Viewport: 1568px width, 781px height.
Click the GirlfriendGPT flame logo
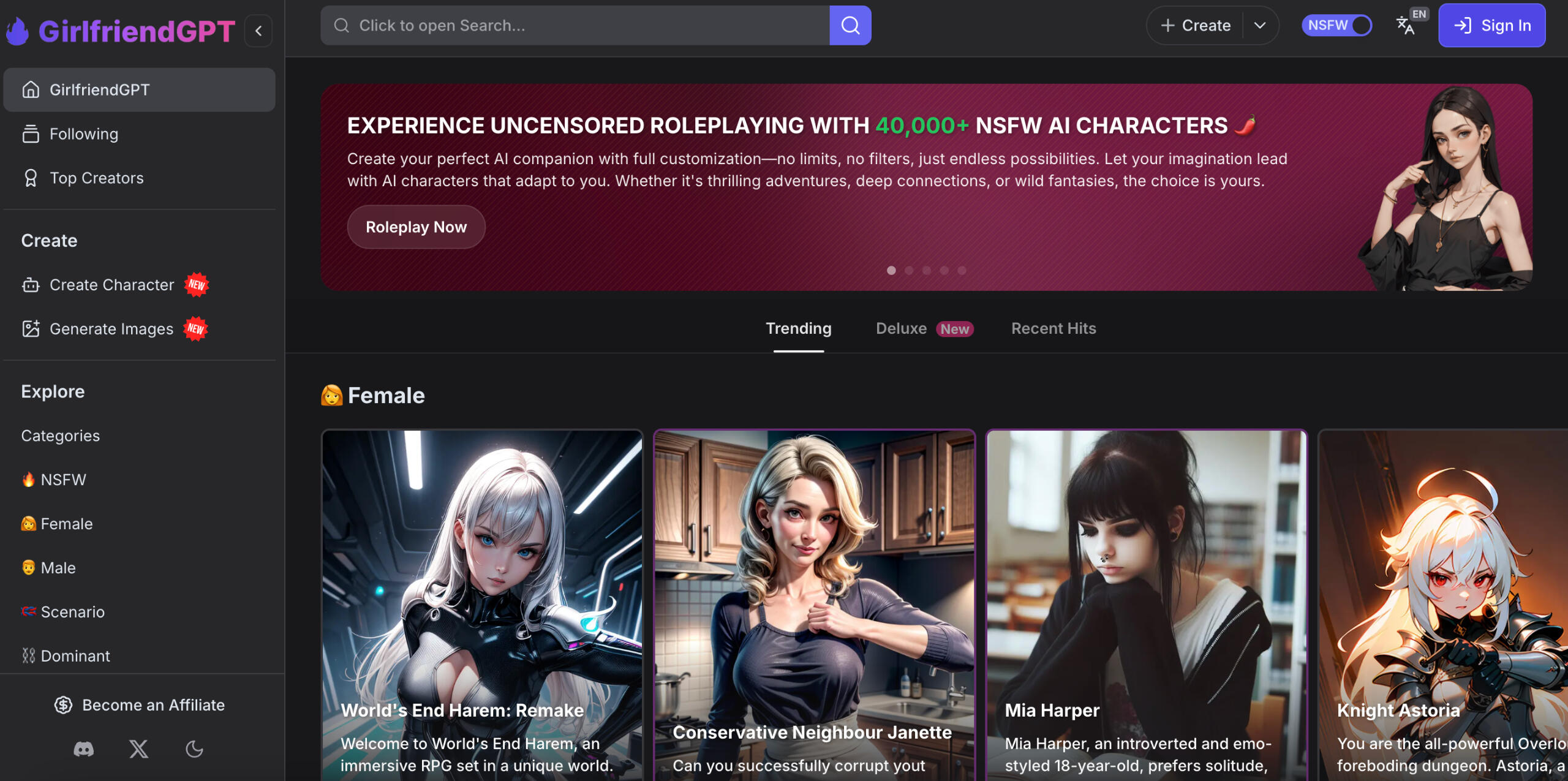(x=18, y=31)
